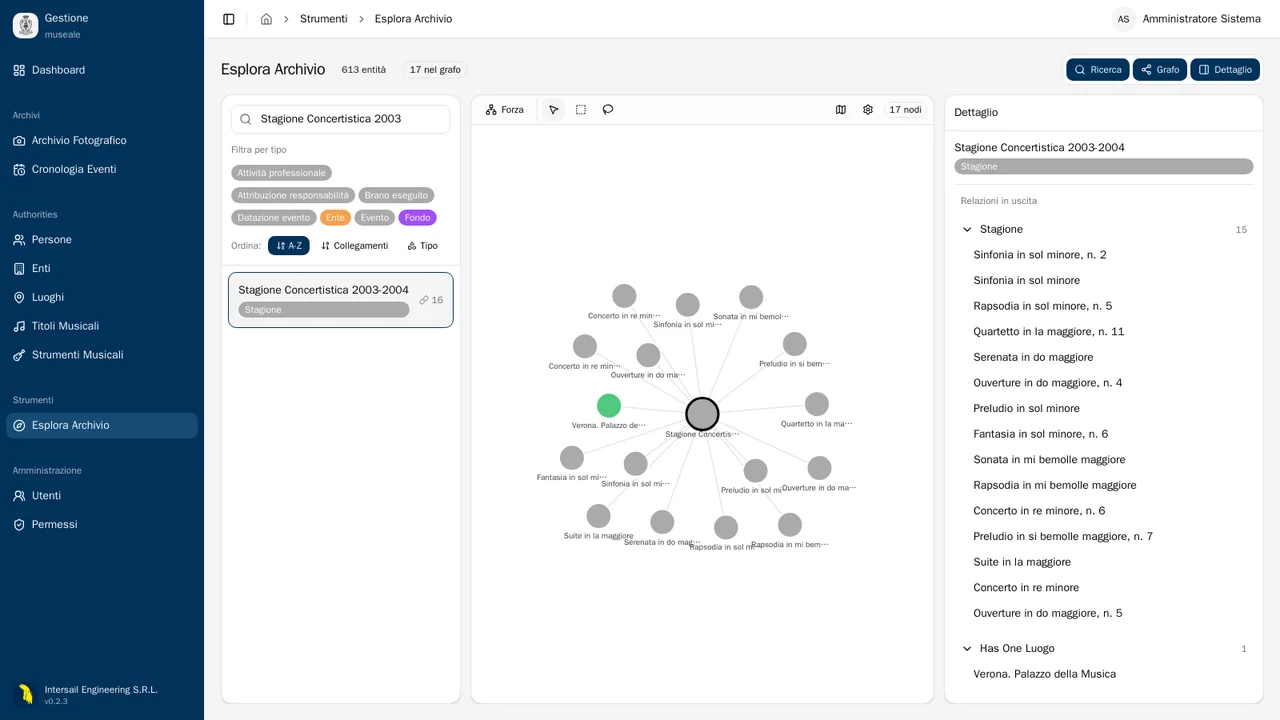This screenshot has height=720, width=1280.
Task: Click the AS user avatar
Action: coord(1124,19)
